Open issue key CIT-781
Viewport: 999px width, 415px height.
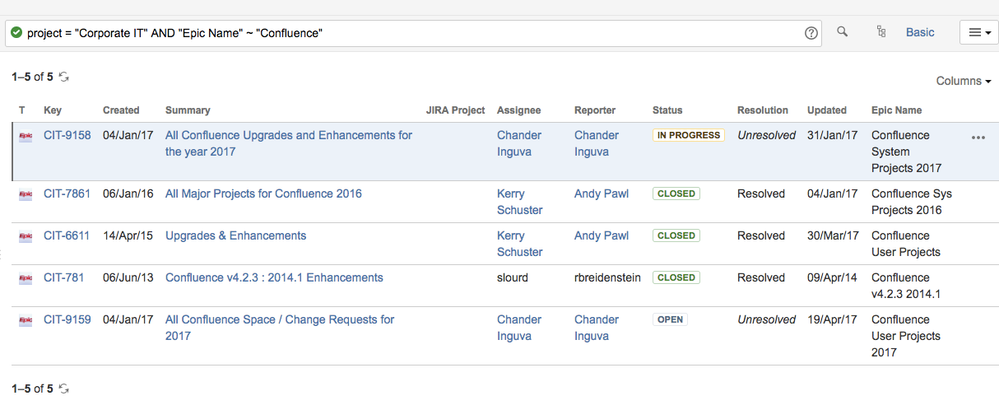(x=64, y=277)
